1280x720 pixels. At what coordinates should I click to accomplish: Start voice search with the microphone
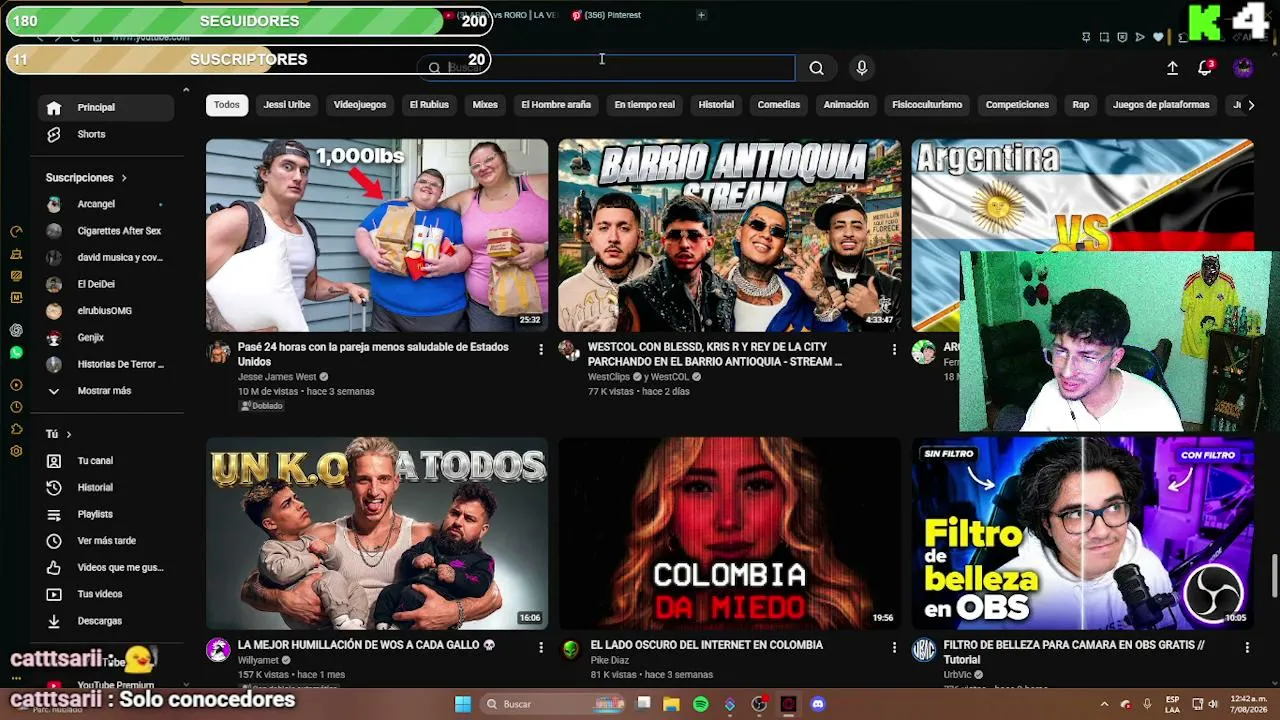click(x=862, y=68)
